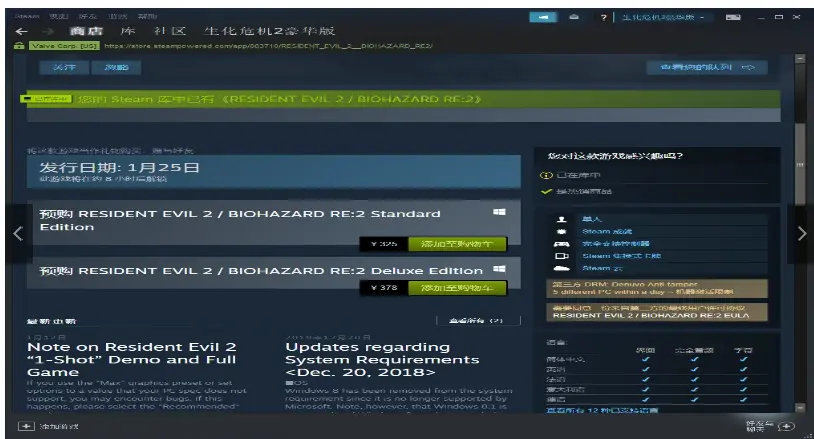See all 12 supported languages link

coord(602,410)
